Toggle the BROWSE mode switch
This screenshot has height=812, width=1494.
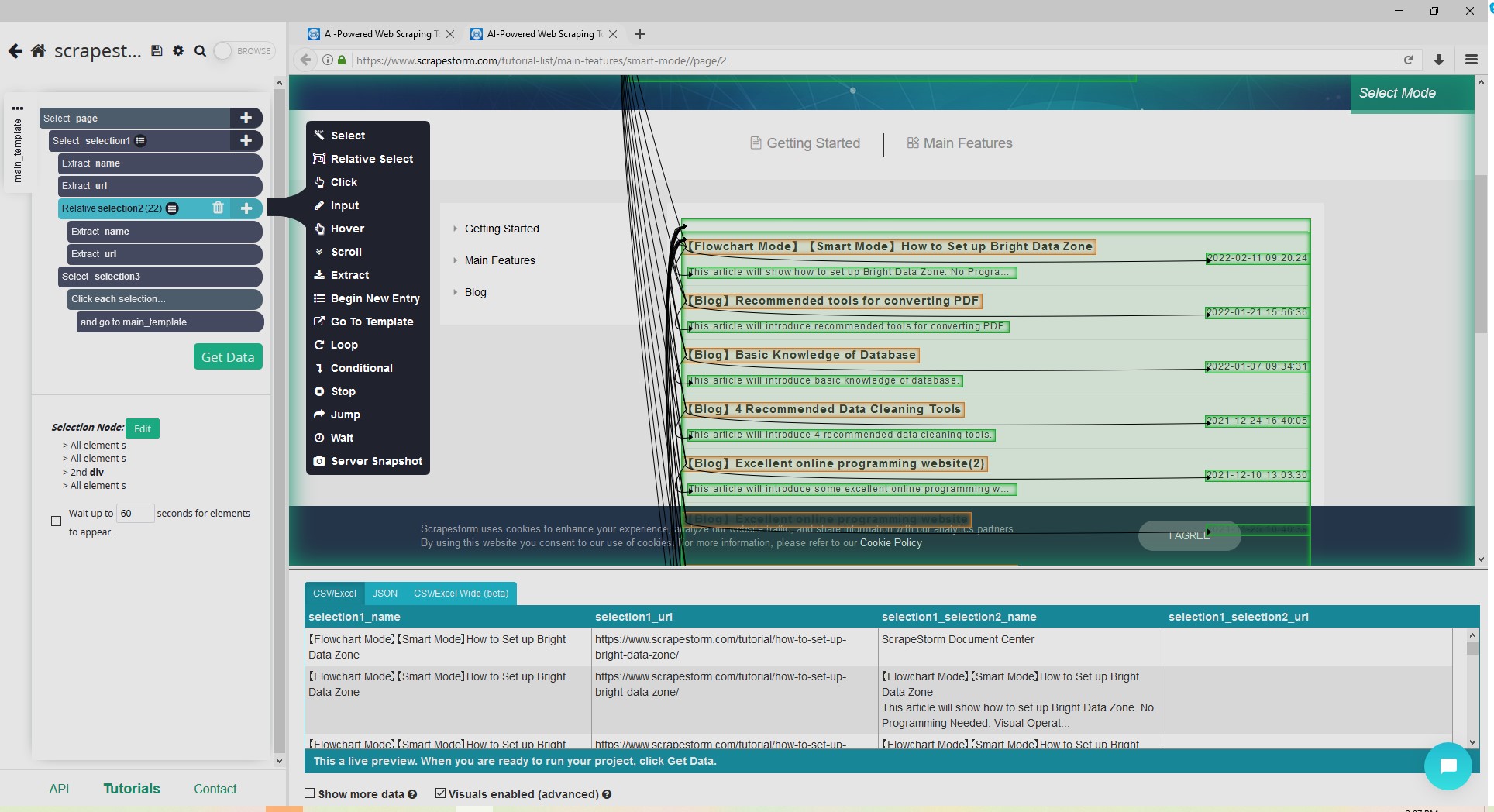point(244,51)
